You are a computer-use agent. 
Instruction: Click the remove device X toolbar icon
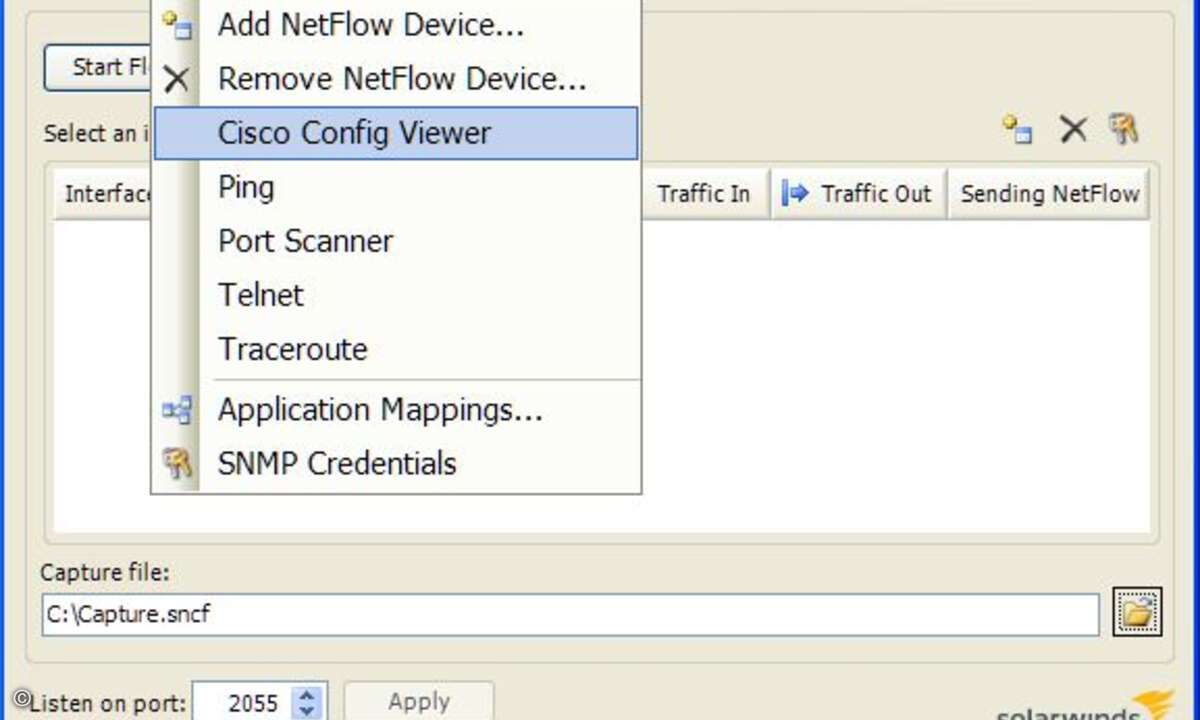click(x=1073, y=129)
